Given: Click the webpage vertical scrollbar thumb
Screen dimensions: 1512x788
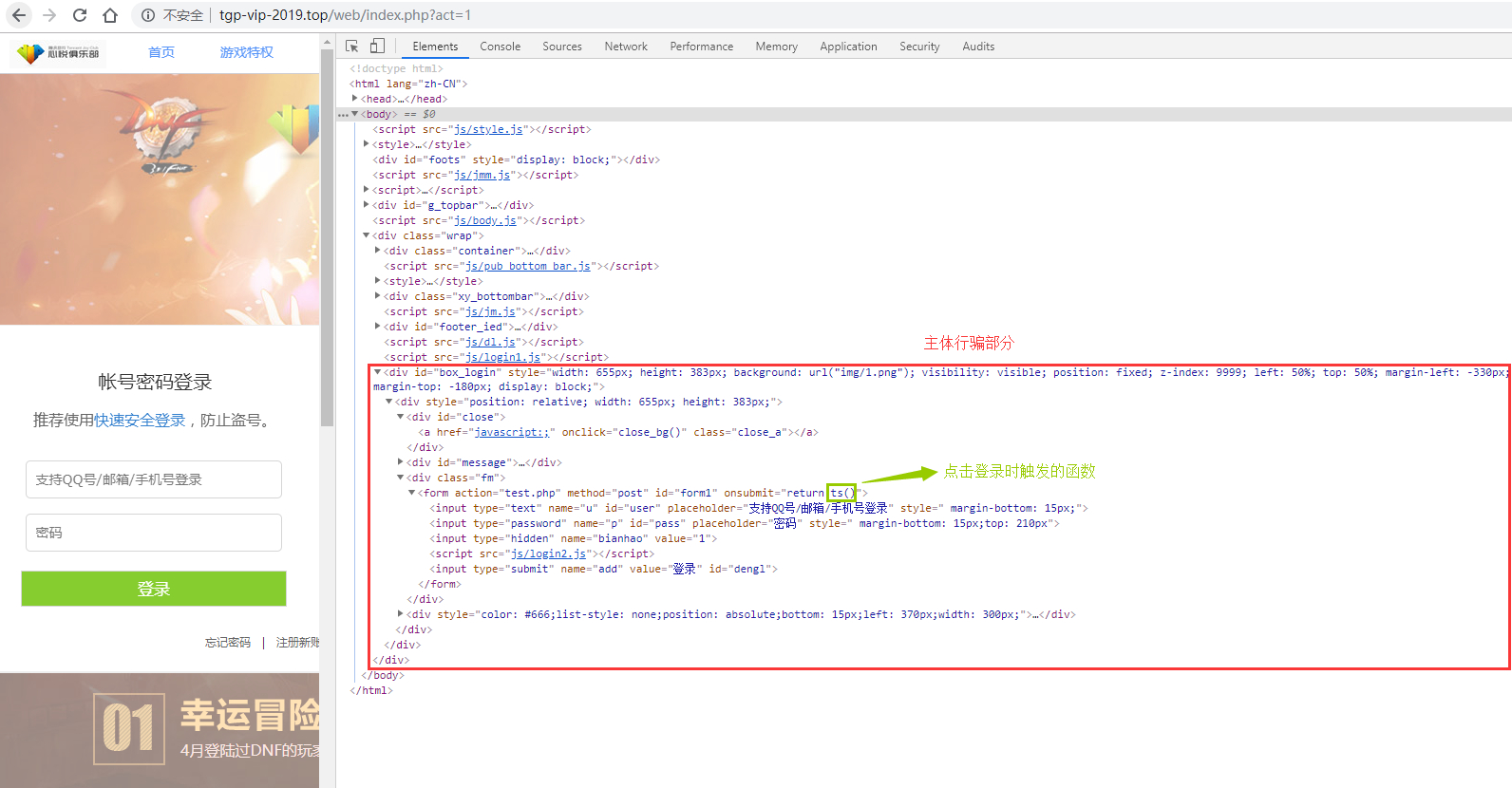Looking at the screenshot, I should pyautogui.click(x=328, y=237).
